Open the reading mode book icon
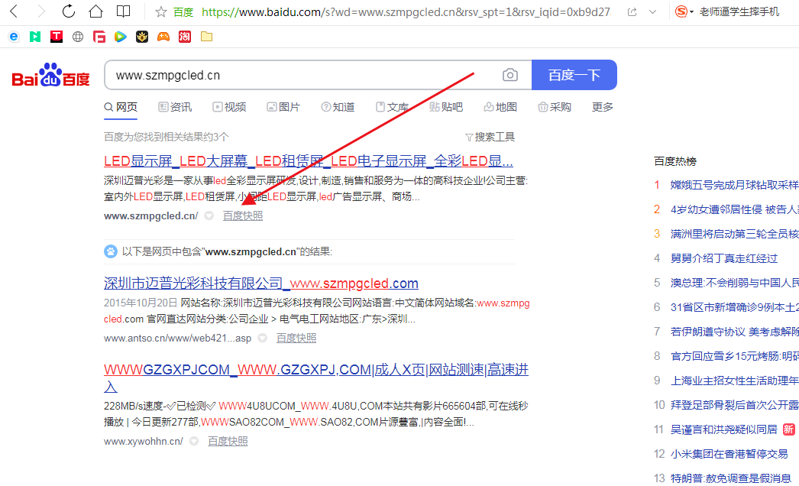Viewport: 799px width, 486px height. click(123, 11)
